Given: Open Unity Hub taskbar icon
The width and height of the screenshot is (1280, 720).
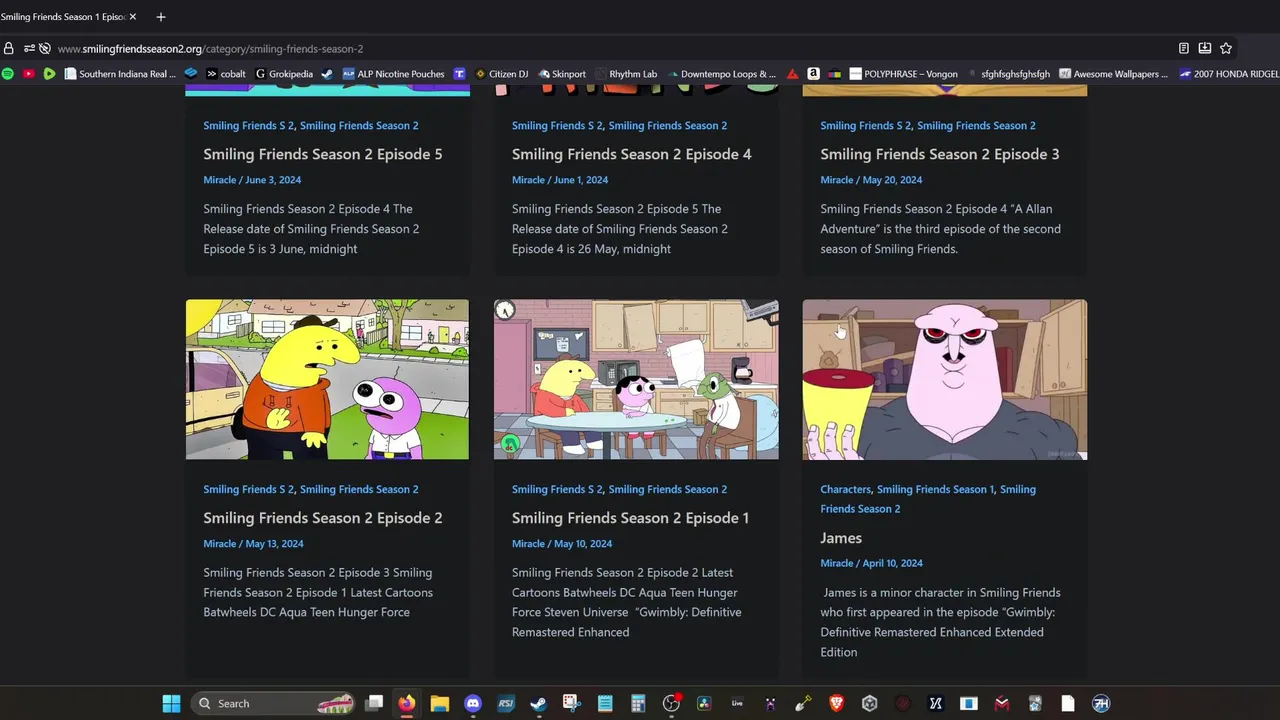Looking at the screenshot, I should (869, 703).
